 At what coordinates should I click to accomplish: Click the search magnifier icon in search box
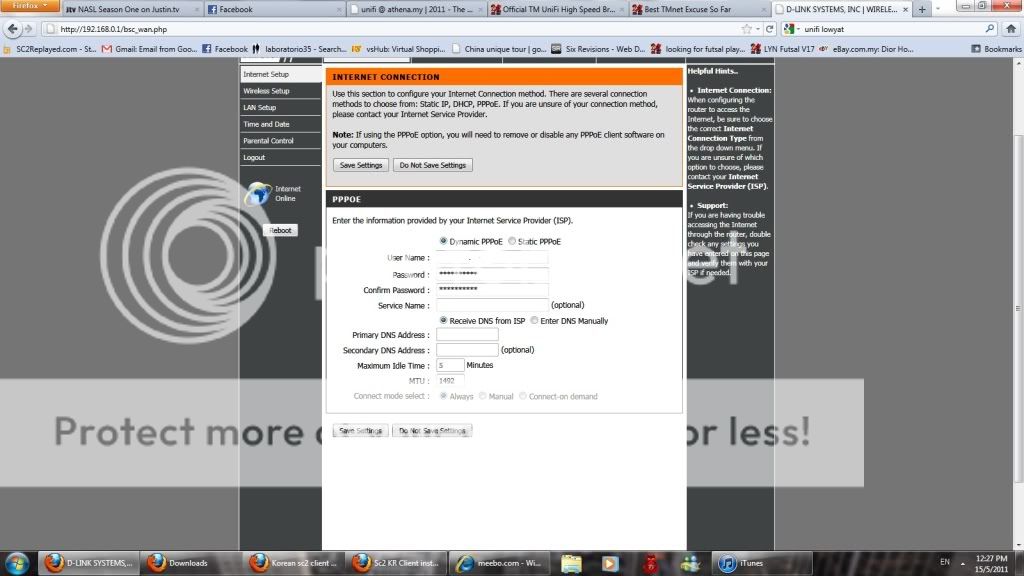click(990, 29)
